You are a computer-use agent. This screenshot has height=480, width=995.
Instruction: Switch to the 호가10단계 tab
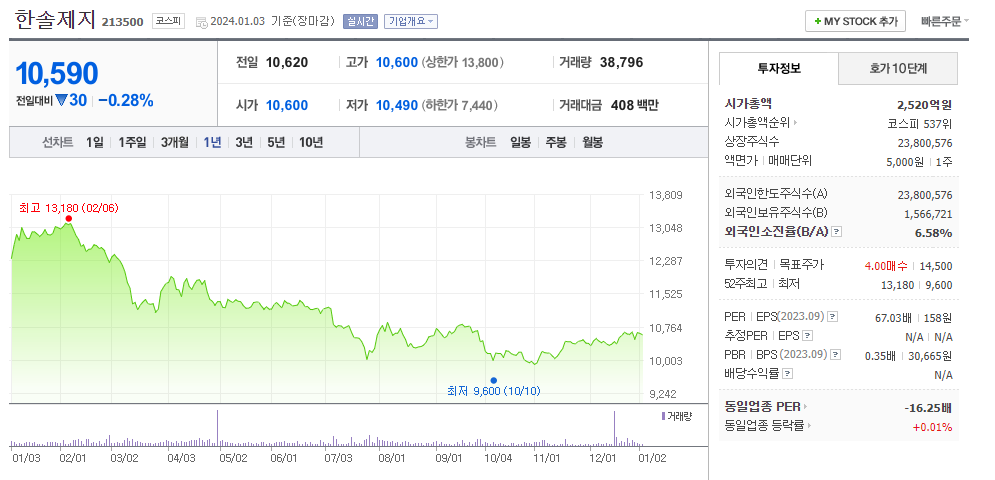pos(898,69)
